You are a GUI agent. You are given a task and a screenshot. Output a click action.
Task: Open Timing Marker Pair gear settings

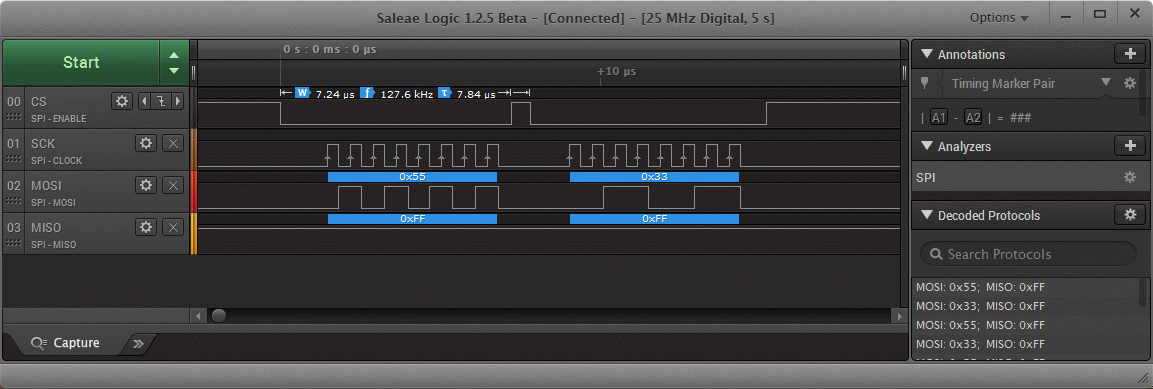click(1130, 83)
